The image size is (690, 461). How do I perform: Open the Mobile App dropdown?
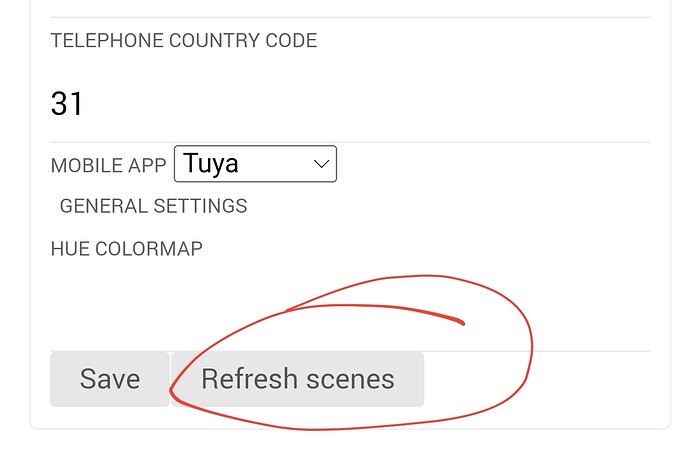coord(255,164)
